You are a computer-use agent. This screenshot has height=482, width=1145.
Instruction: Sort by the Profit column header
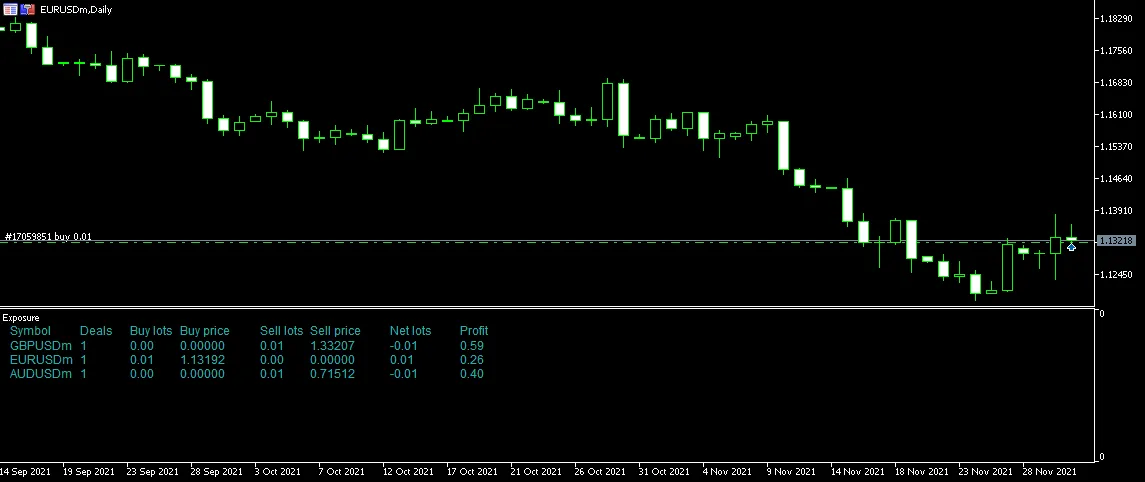click(x=474, y=331)
